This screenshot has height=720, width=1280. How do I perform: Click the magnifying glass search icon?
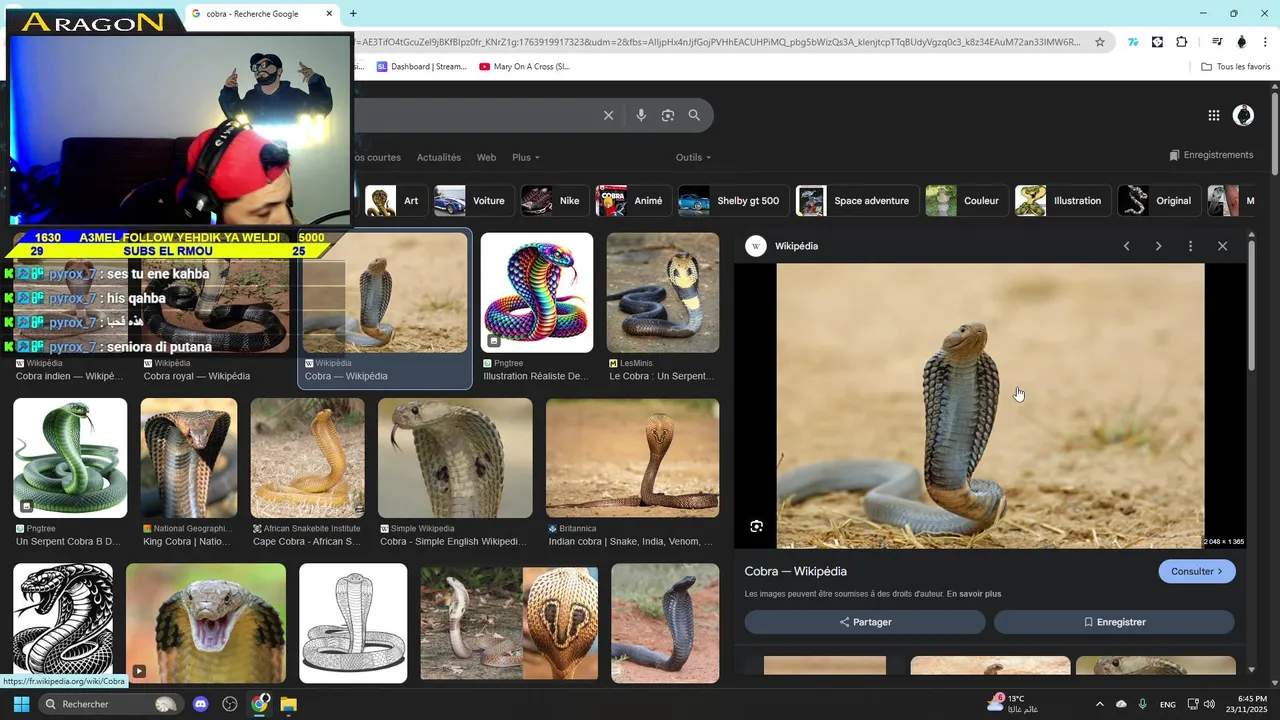(x=694, y=115)
